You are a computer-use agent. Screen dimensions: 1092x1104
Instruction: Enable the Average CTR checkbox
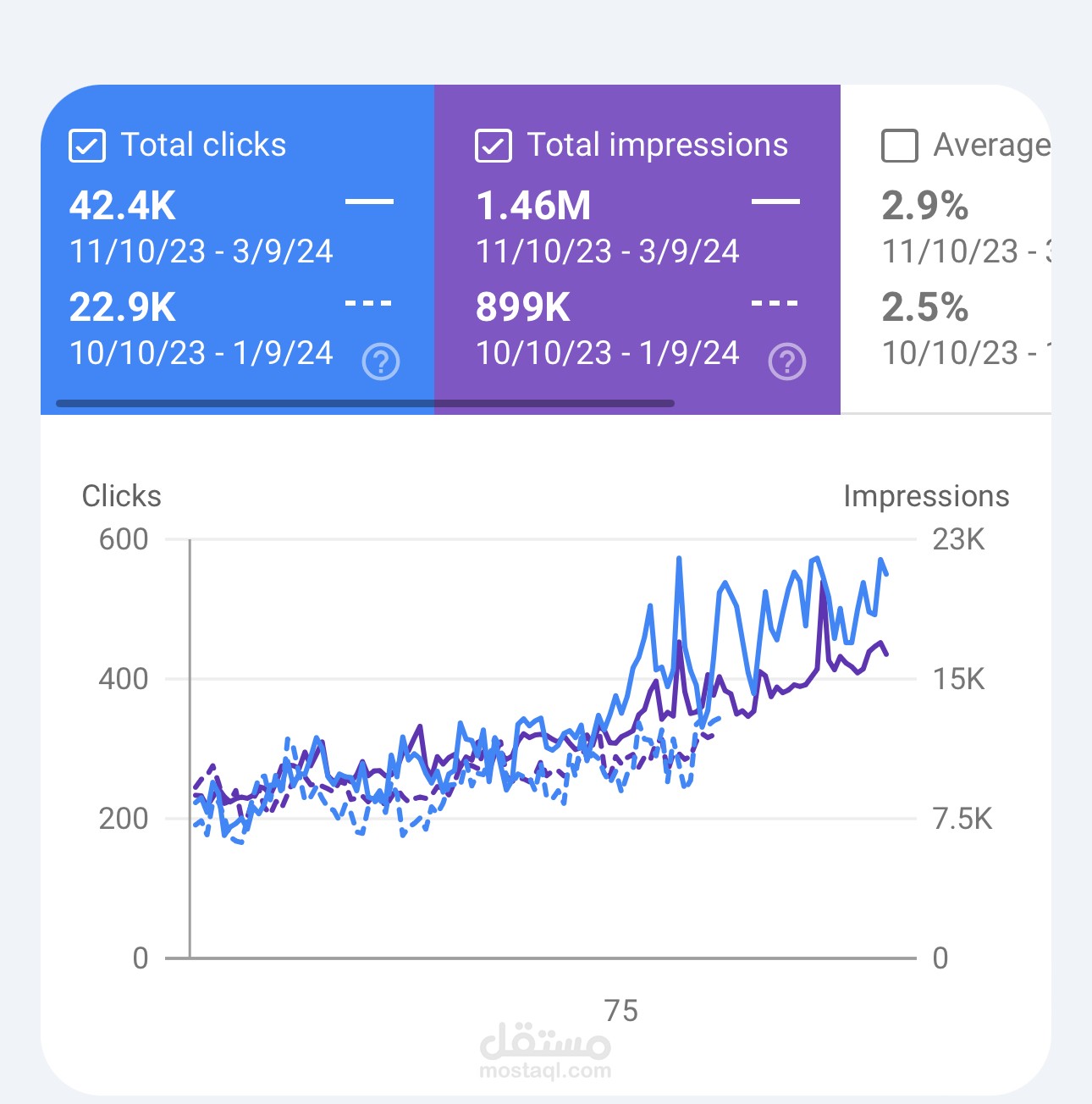tap(900, 146)
